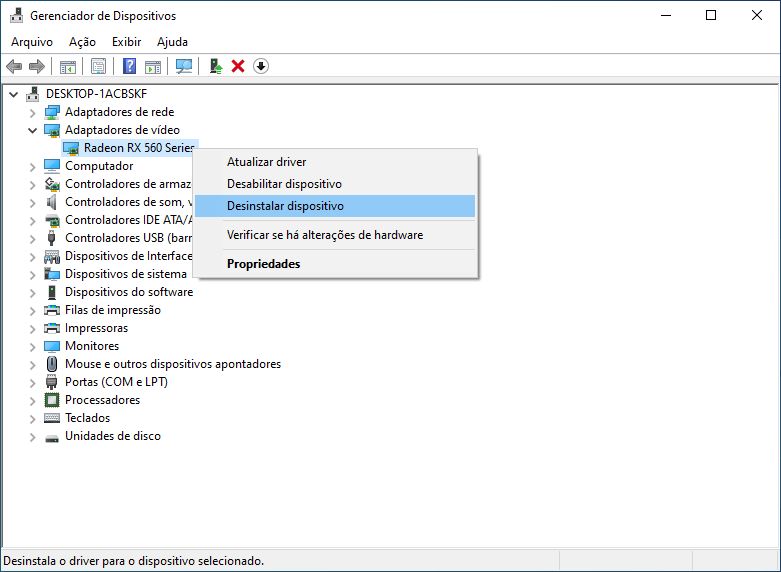Click the Controladores USB plug icon

[x=52, y=238]
